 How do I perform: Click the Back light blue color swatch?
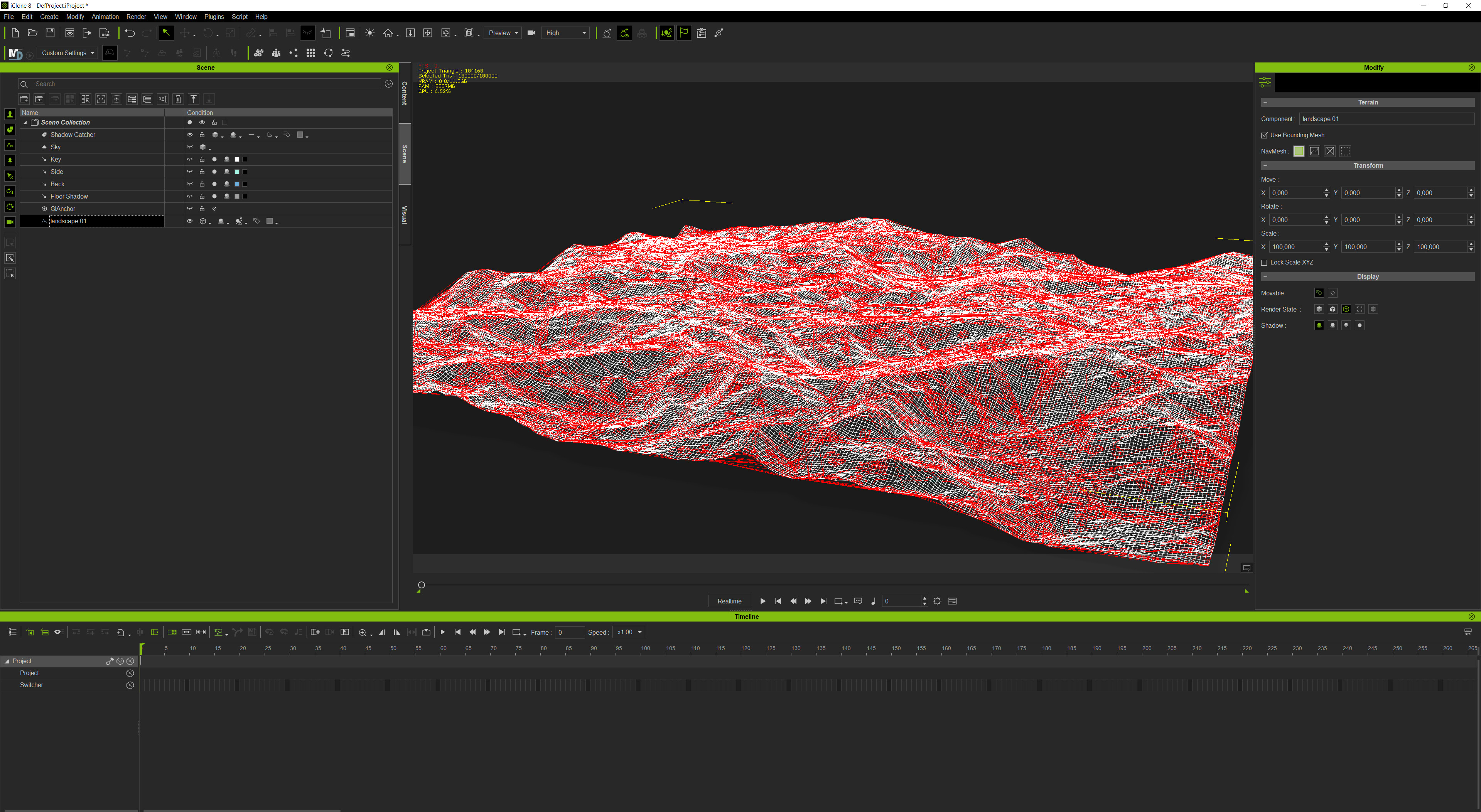pyautogui.click(x=237, y=184)
